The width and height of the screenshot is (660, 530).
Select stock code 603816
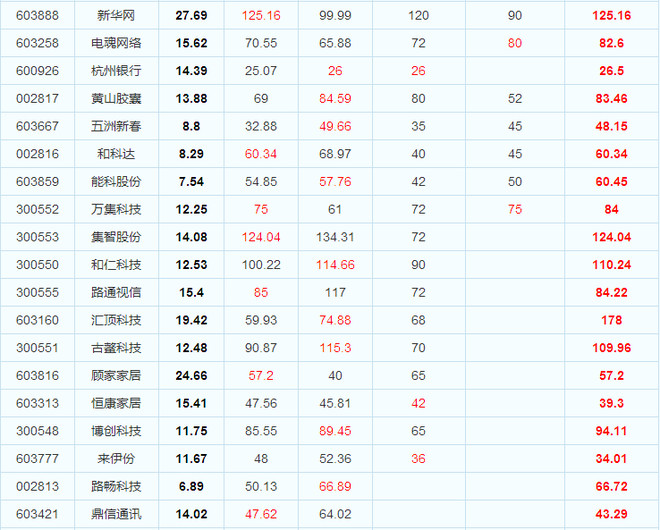pos(37,376)
